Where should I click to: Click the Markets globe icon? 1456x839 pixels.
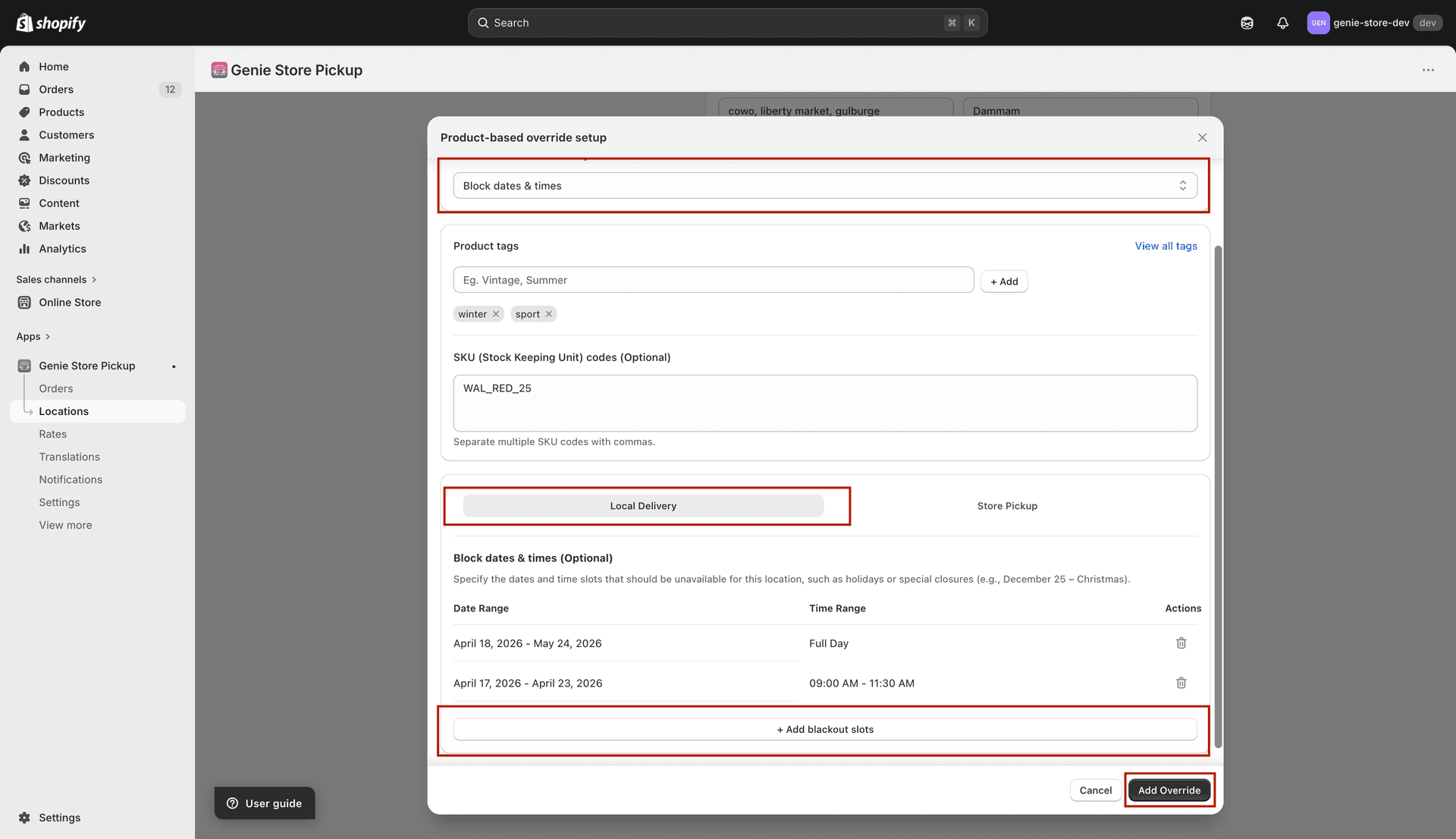tap(24, 226)
